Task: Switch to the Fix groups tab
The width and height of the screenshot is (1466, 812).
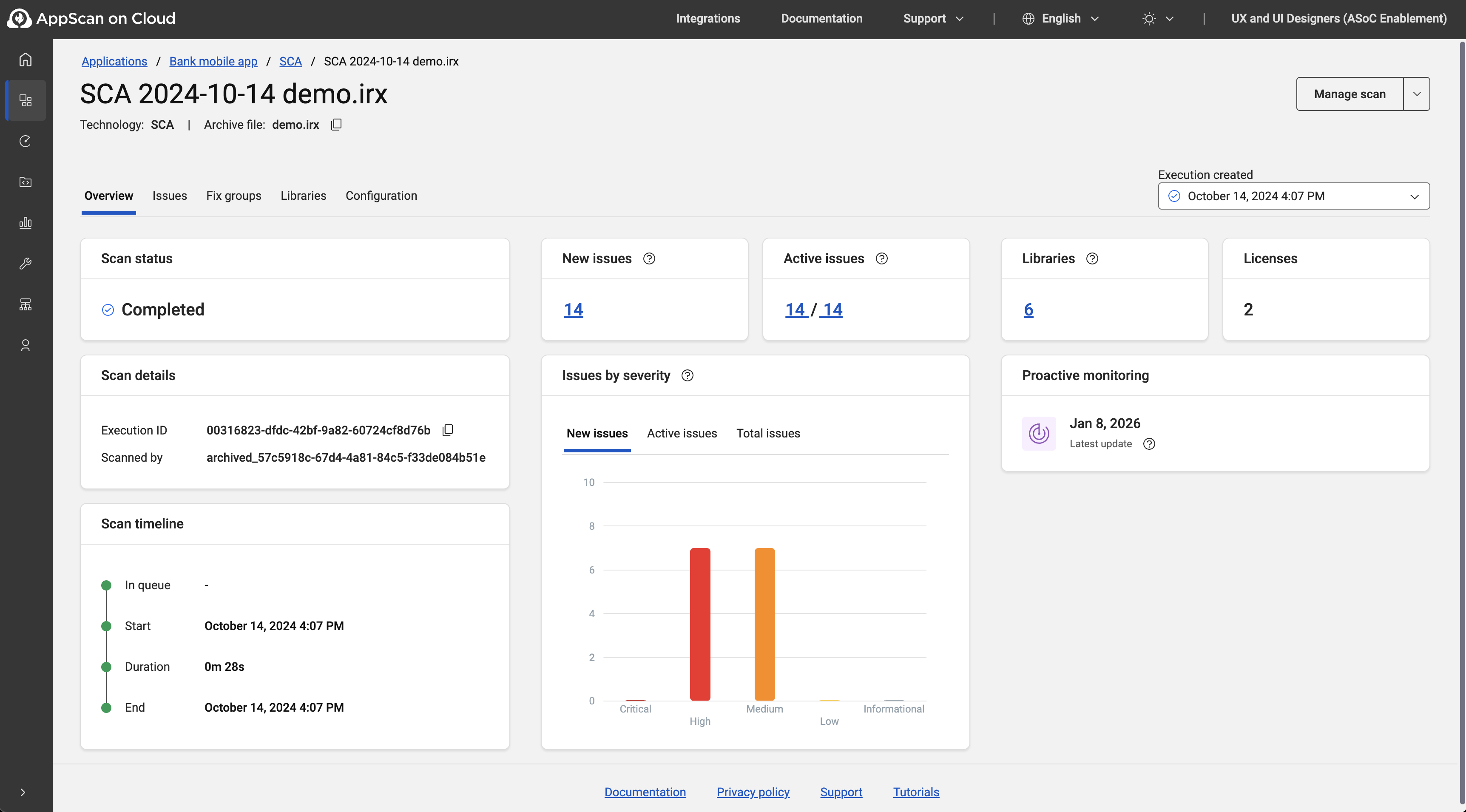Action: tap(233, 196)
